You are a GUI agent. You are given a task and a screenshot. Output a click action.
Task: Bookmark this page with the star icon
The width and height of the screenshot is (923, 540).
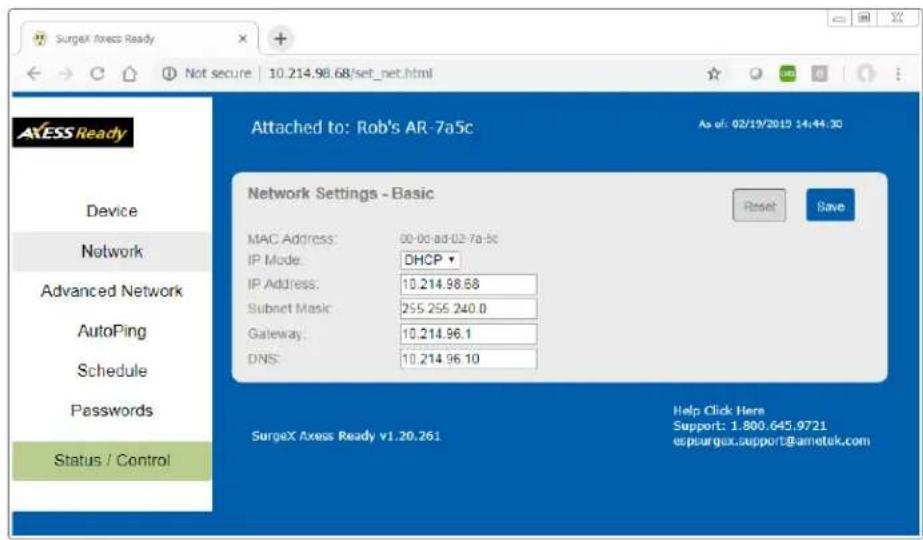[x=713, y=74]
